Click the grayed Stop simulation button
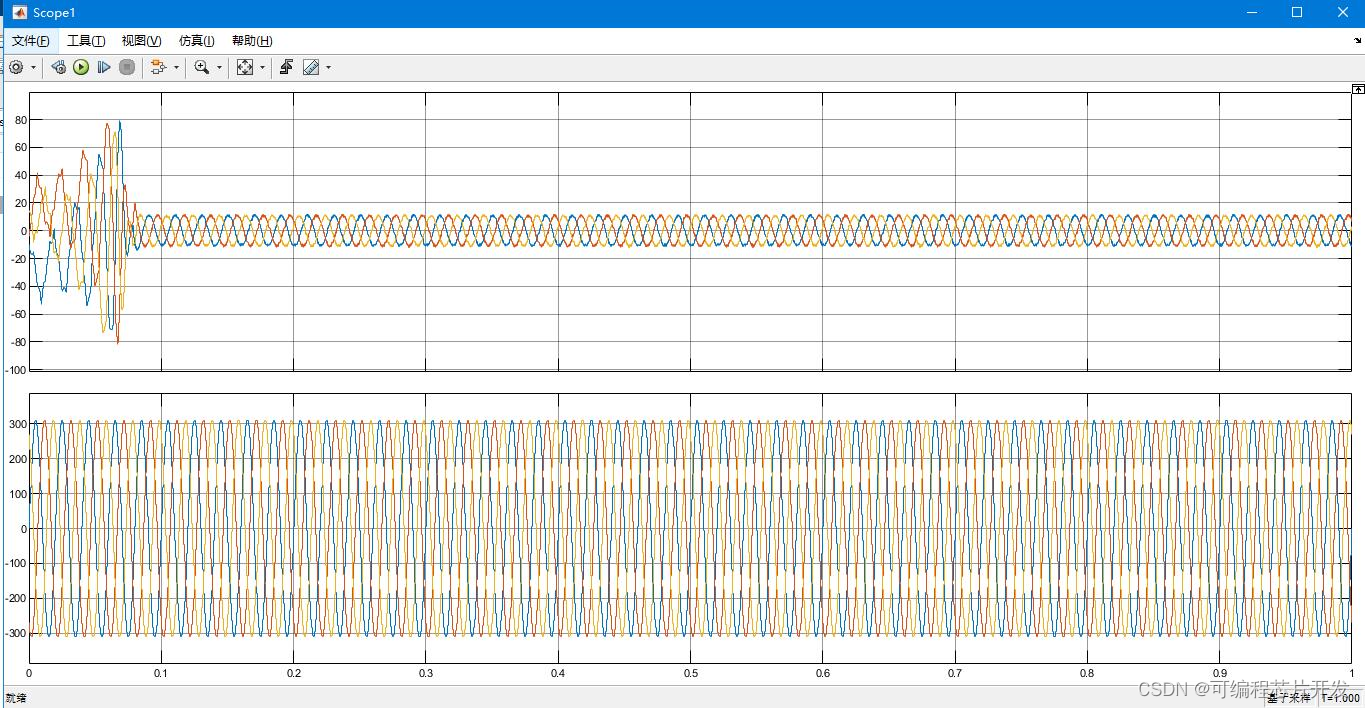Screen dimensions: 1365x708 (x=127, y=67)
